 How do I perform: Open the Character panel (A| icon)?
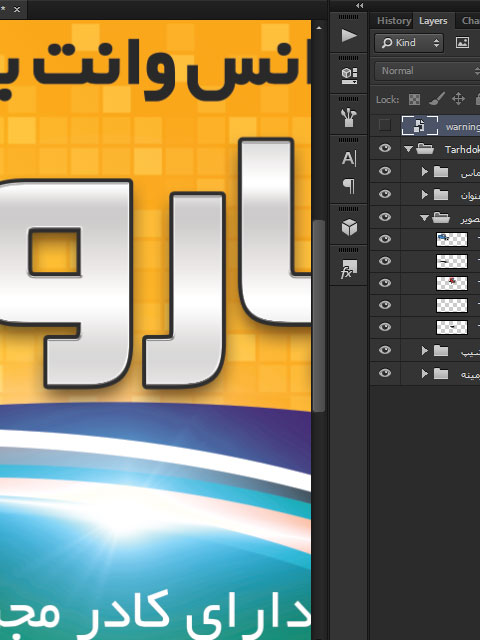pyautogui.click(x=349, y=158)
